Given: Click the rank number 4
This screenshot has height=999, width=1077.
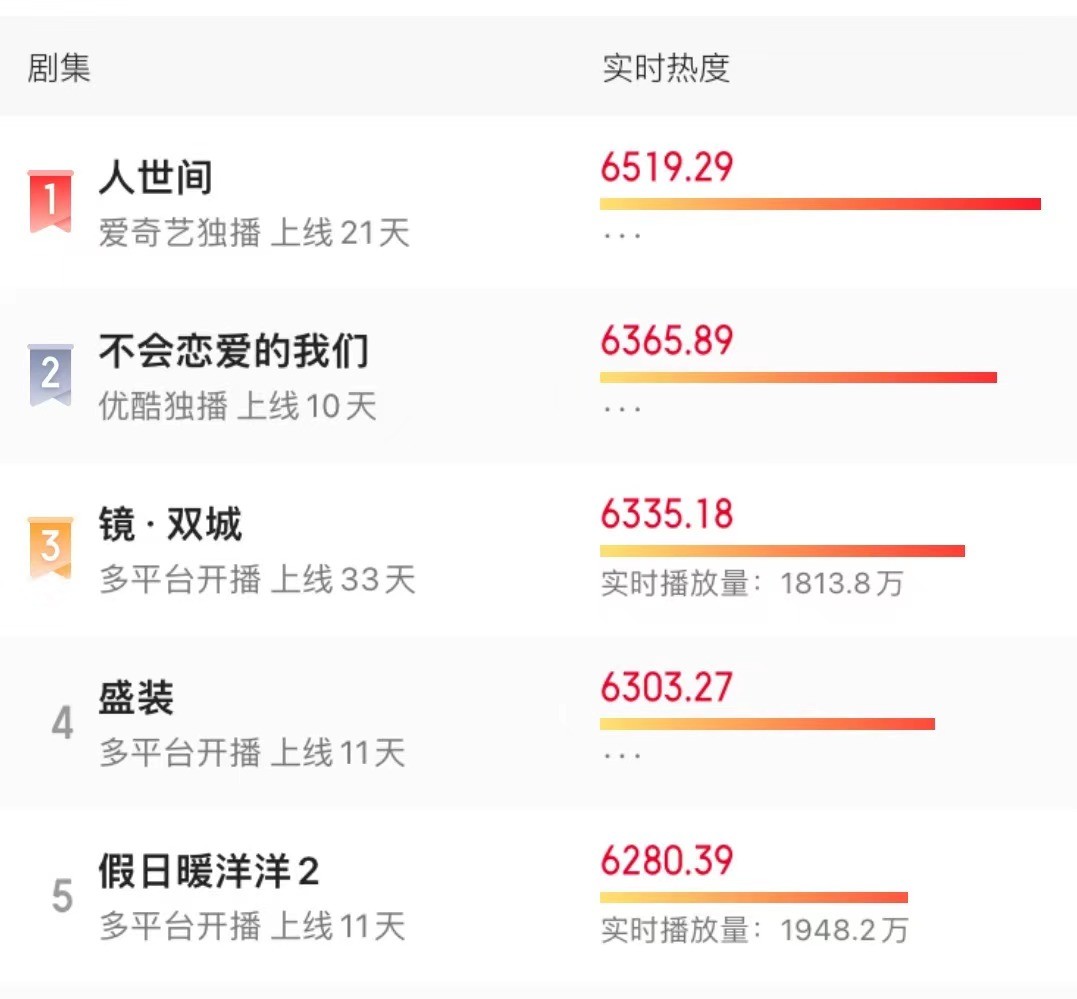Looking at the screenshot, I should pos(62,722).
